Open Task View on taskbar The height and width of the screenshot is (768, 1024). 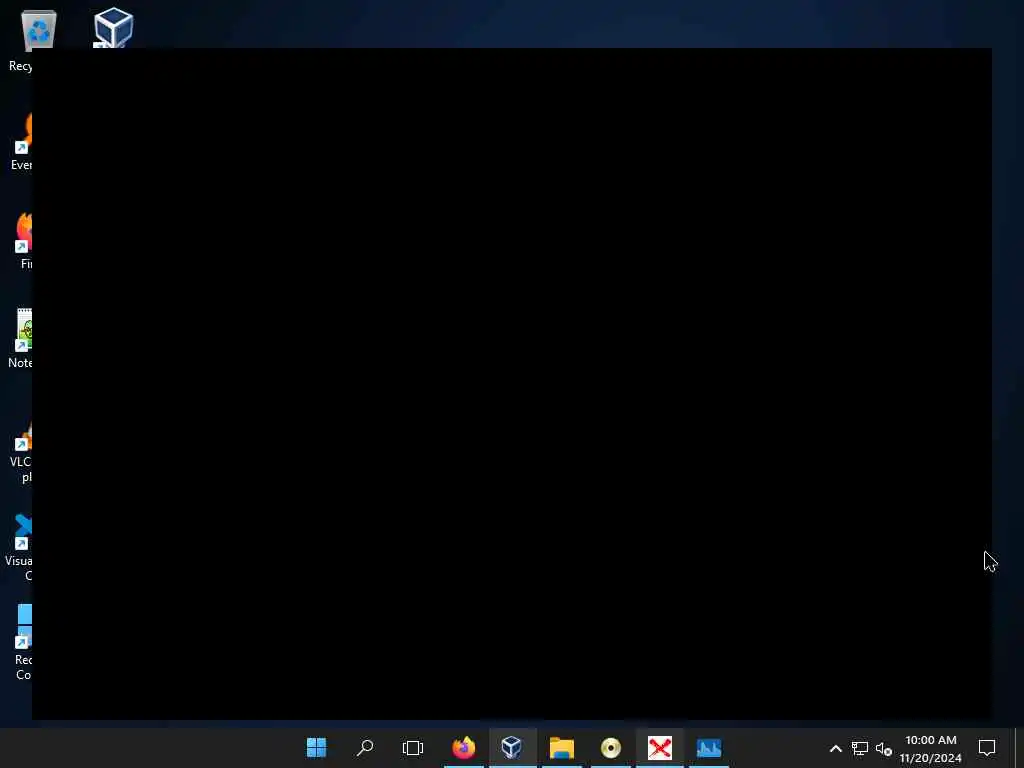coord(413,747)
